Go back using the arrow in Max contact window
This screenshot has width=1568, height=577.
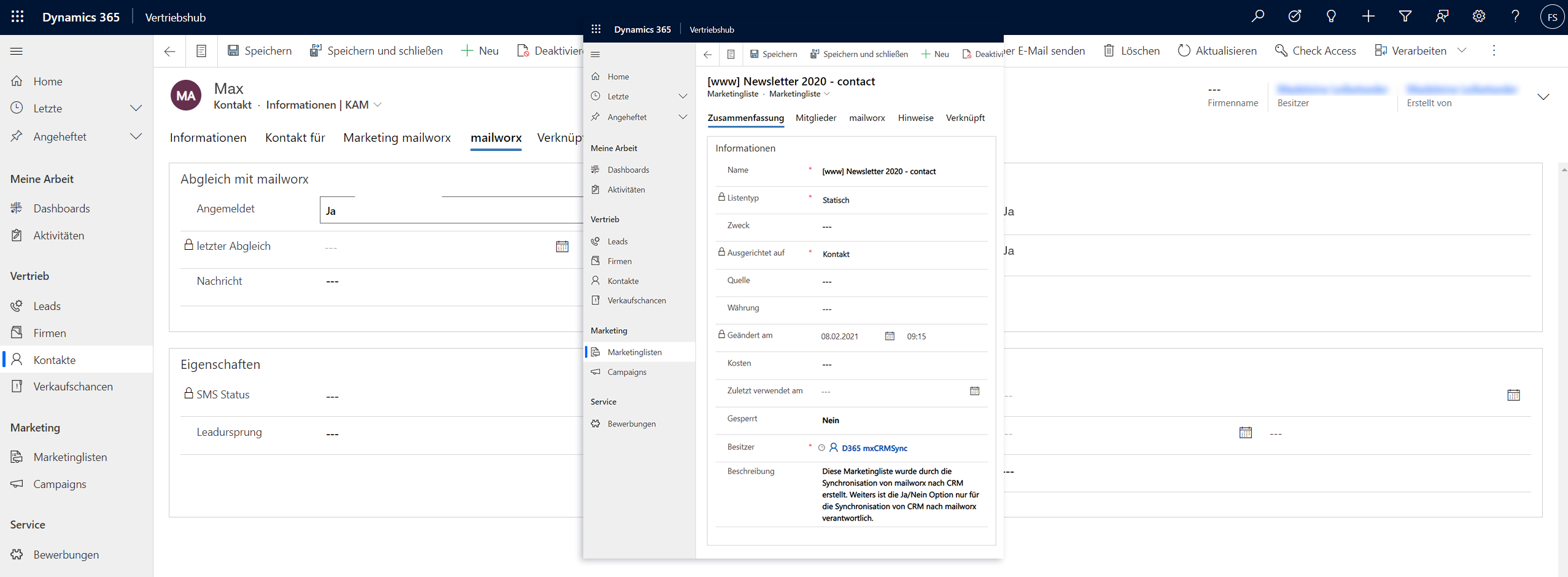point(170,51)
